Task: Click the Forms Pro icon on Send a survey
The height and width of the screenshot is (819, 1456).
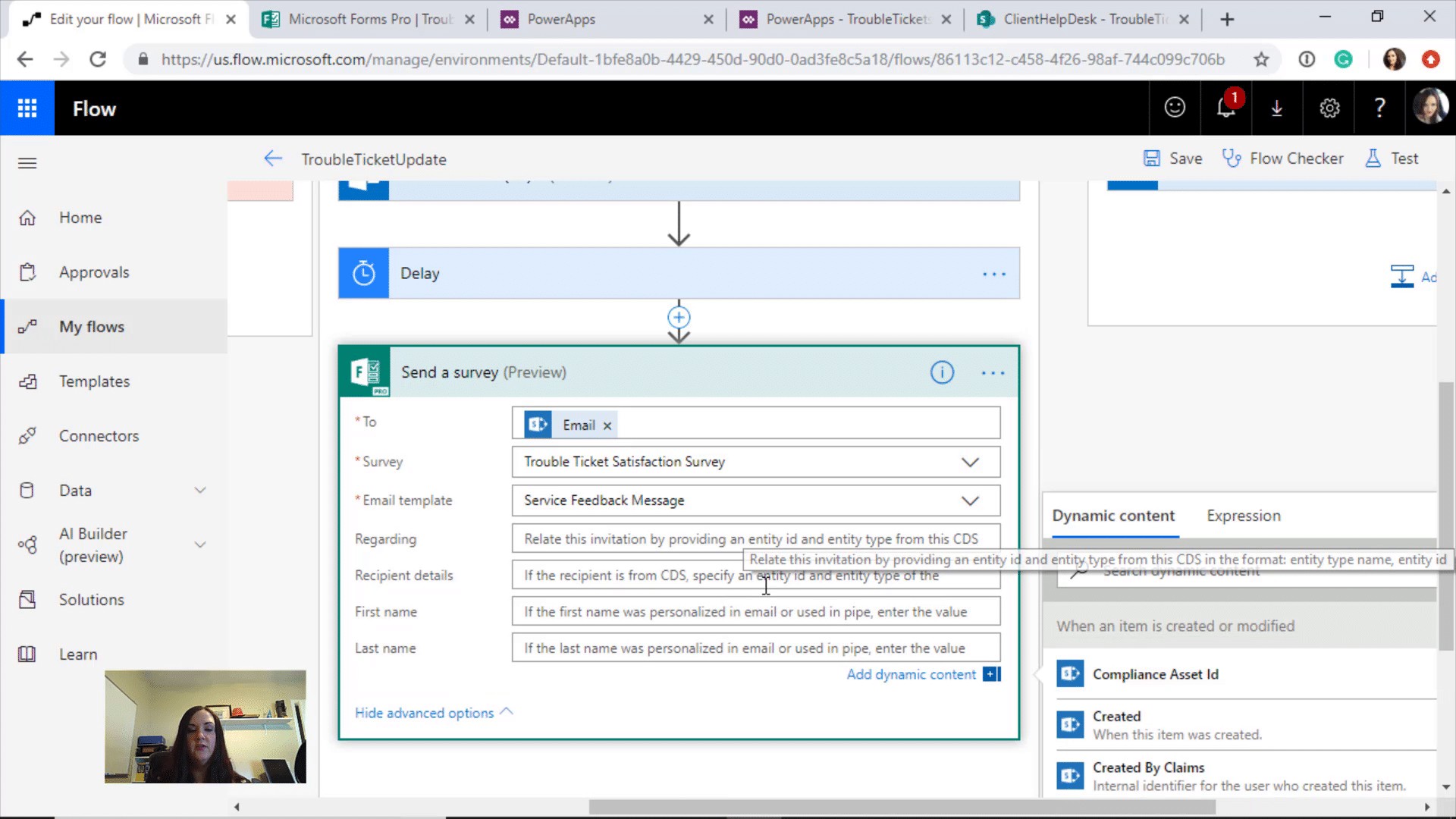Action: [x=366, y=372]
